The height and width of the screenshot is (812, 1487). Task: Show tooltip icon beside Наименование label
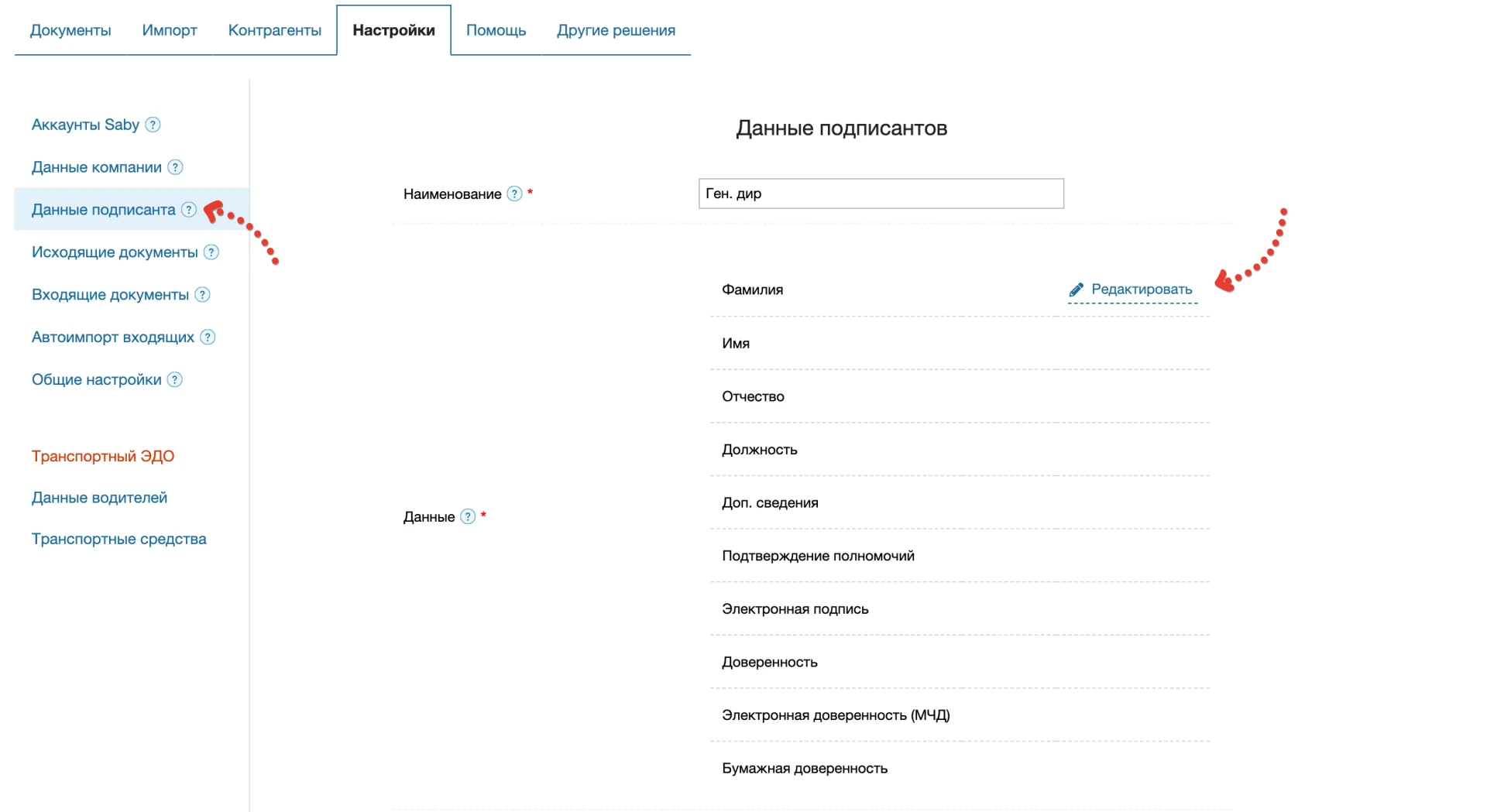(x=515, y=194)
